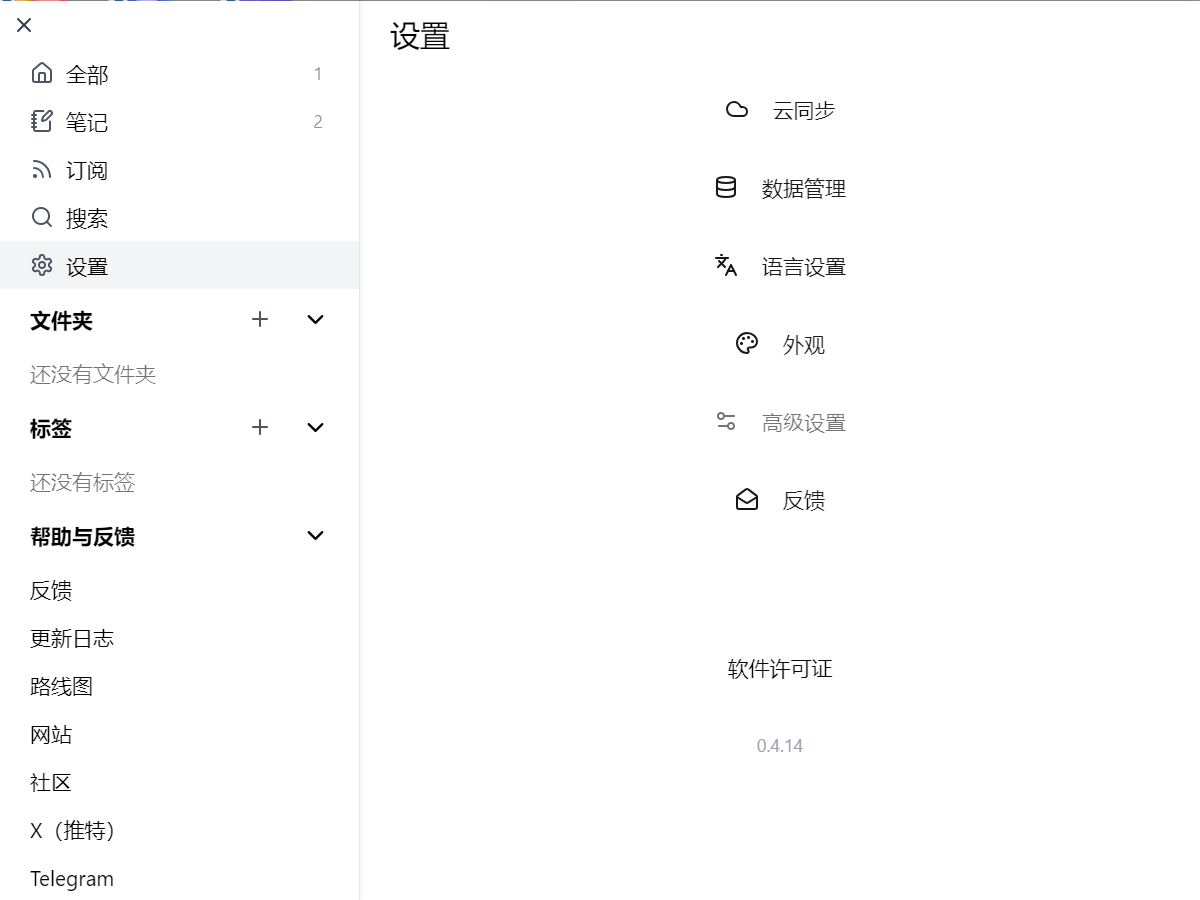Open appearance via the palette icon
Screen dimensions: 1200x900
[x=747, y=344]
